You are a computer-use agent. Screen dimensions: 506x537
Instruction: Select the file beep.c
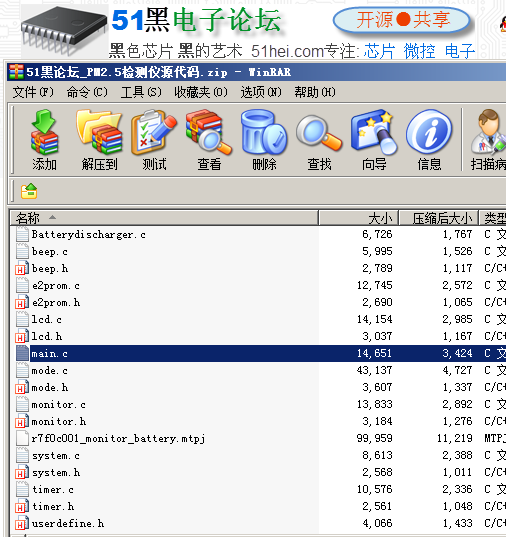pos(50,252)
